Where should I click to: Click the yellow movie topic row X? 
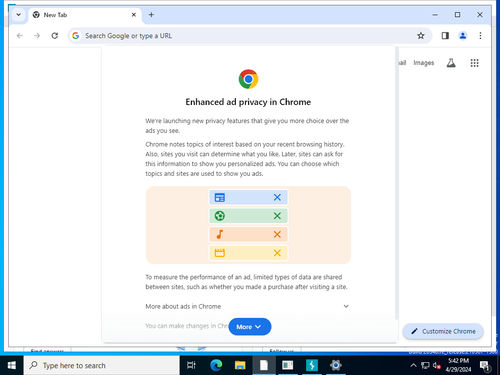(x=277, y=253)
